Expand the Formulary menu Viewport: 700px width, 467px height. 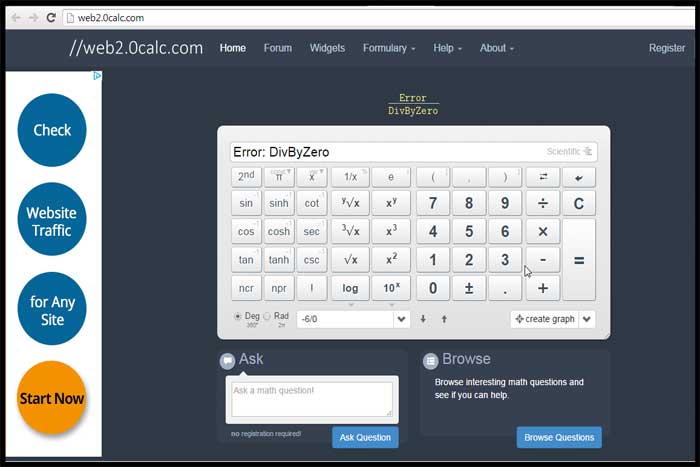pyautogui.click(x=389, y=48)
